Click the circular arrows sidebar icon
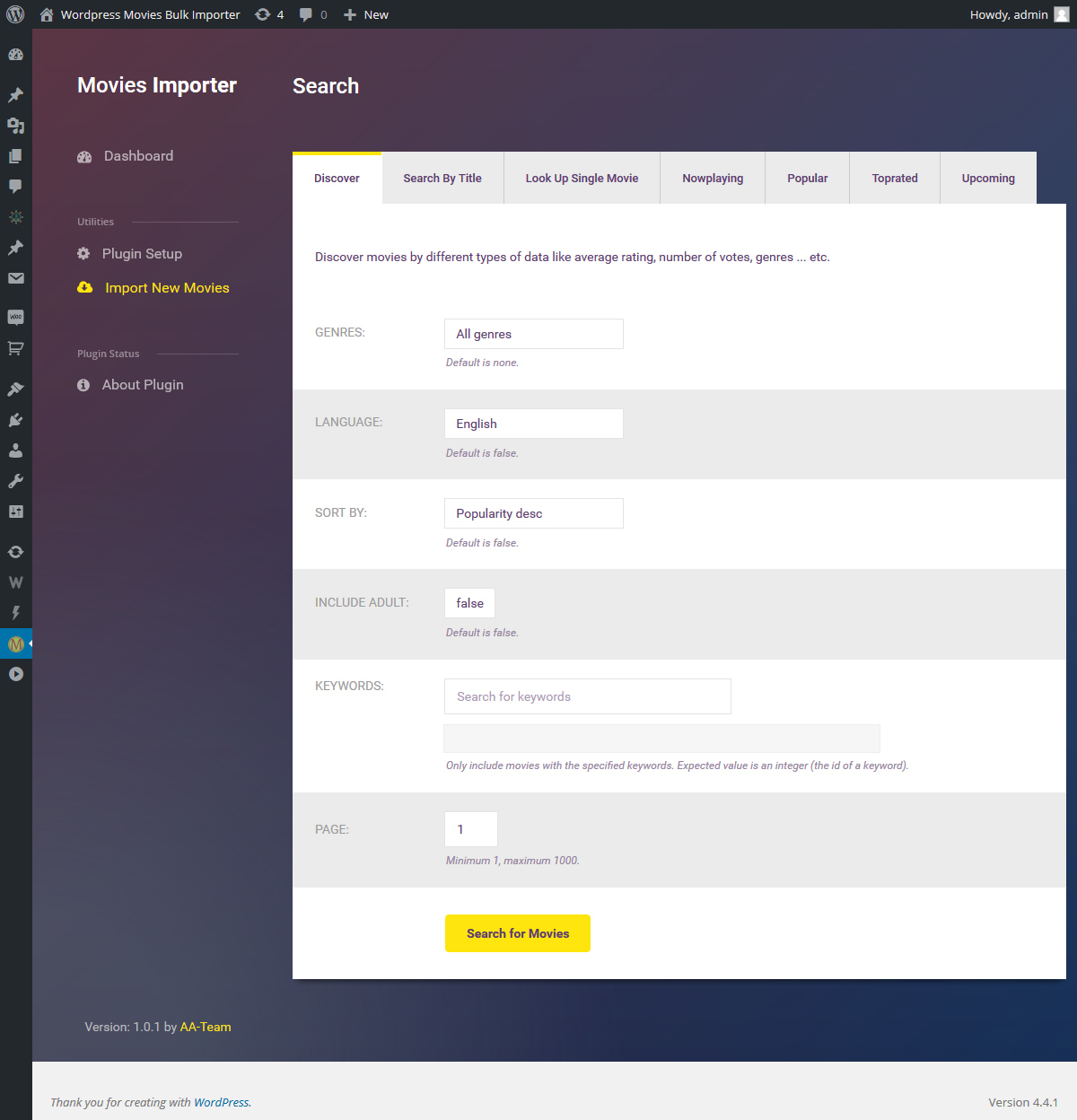The width and height of the screenshot is (1077, 1120). [15, 552]
